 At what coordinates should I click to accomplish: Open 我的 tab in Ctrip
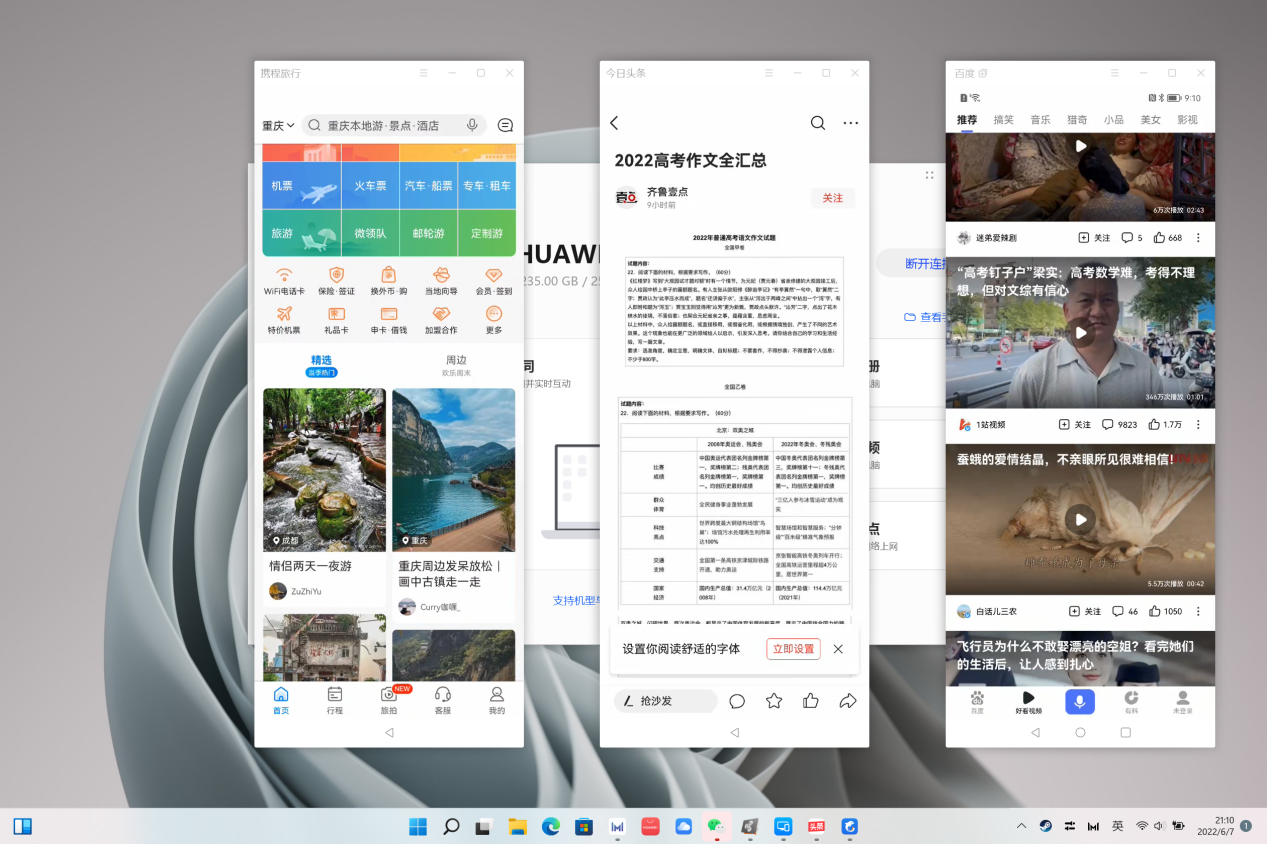tap(497, 700)
